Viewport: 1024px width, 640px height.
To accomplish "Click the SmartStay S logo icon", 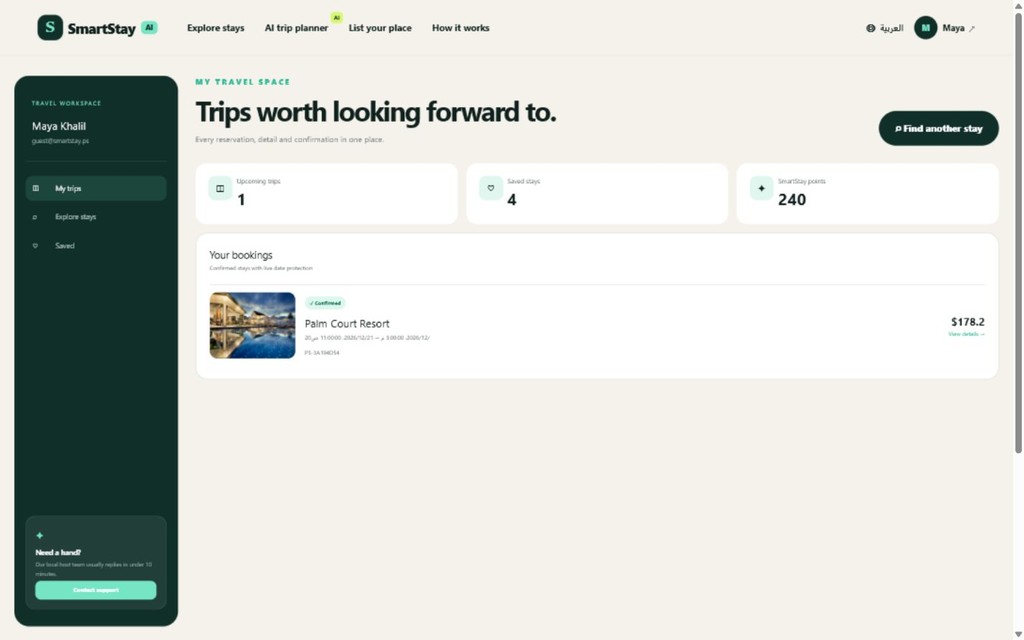I will click(50, 27).
